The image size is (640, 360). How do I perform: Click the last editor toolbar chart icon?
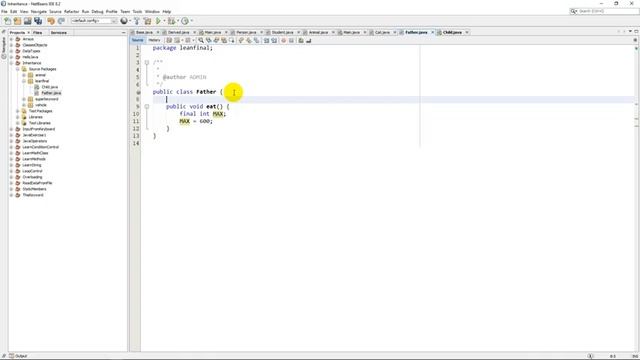309,40
